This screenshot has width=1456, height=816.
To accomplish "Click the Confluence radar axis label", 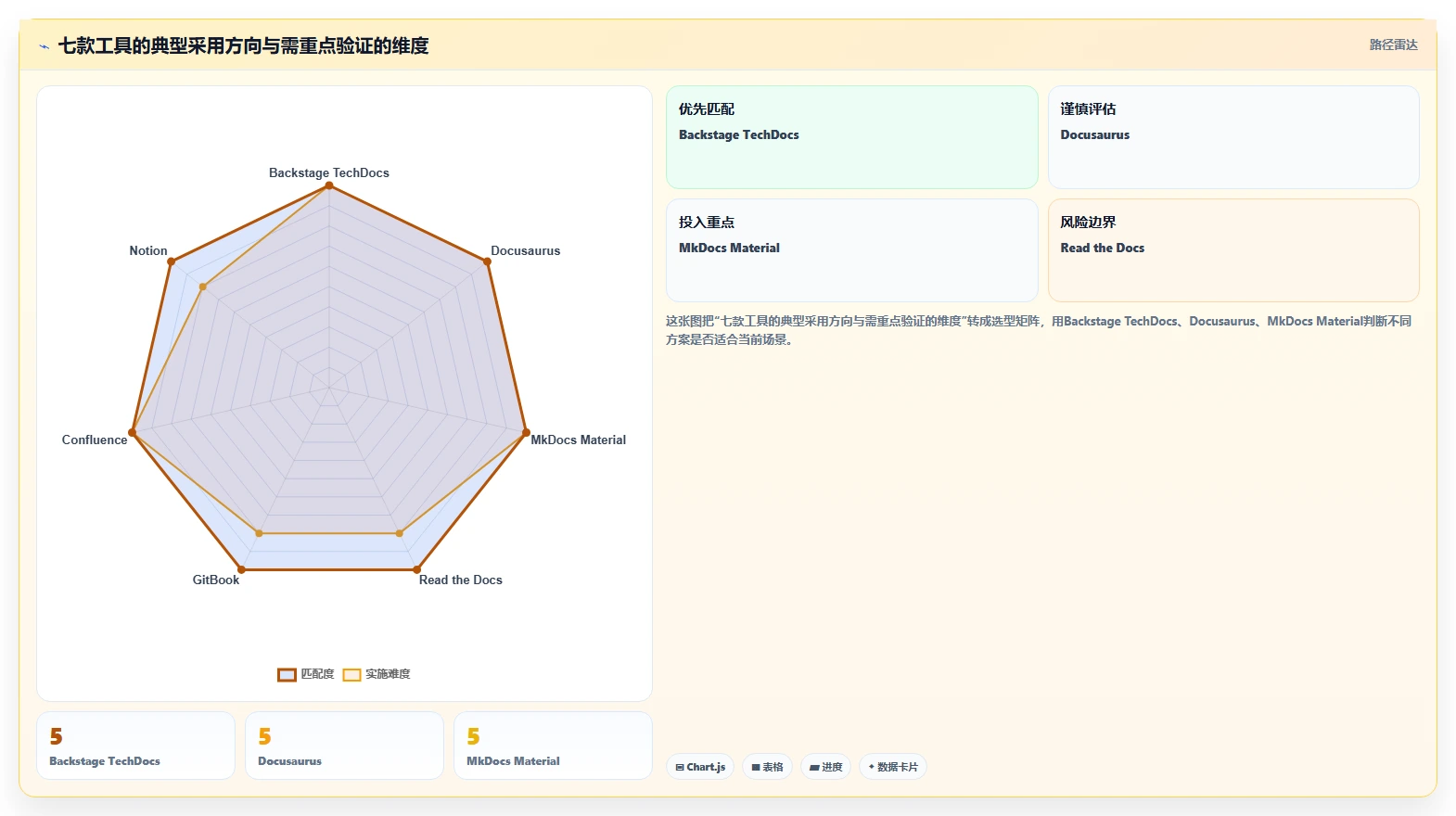I will tap(95, 440).
